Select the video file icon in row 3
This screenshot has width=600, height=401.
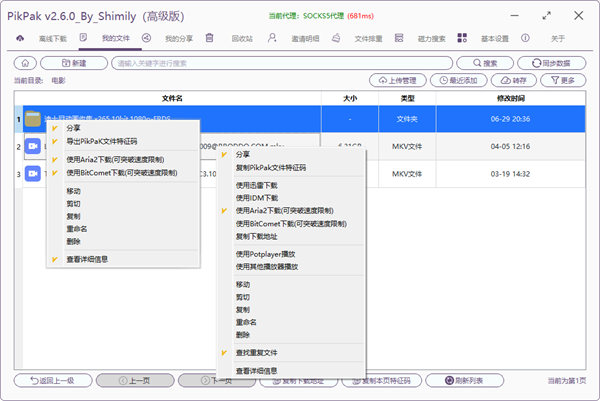tap(33, 174)
